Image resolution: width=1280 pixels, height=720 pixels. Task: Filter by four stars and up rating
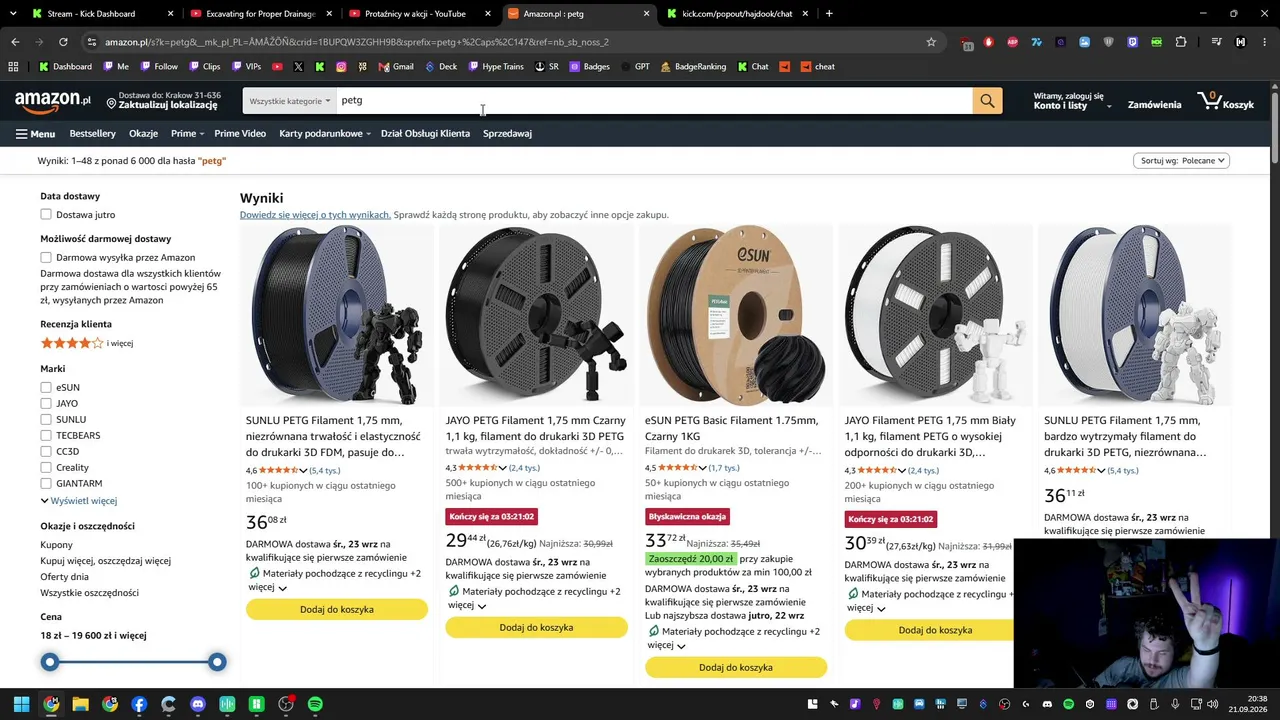[x=87, y=343]
